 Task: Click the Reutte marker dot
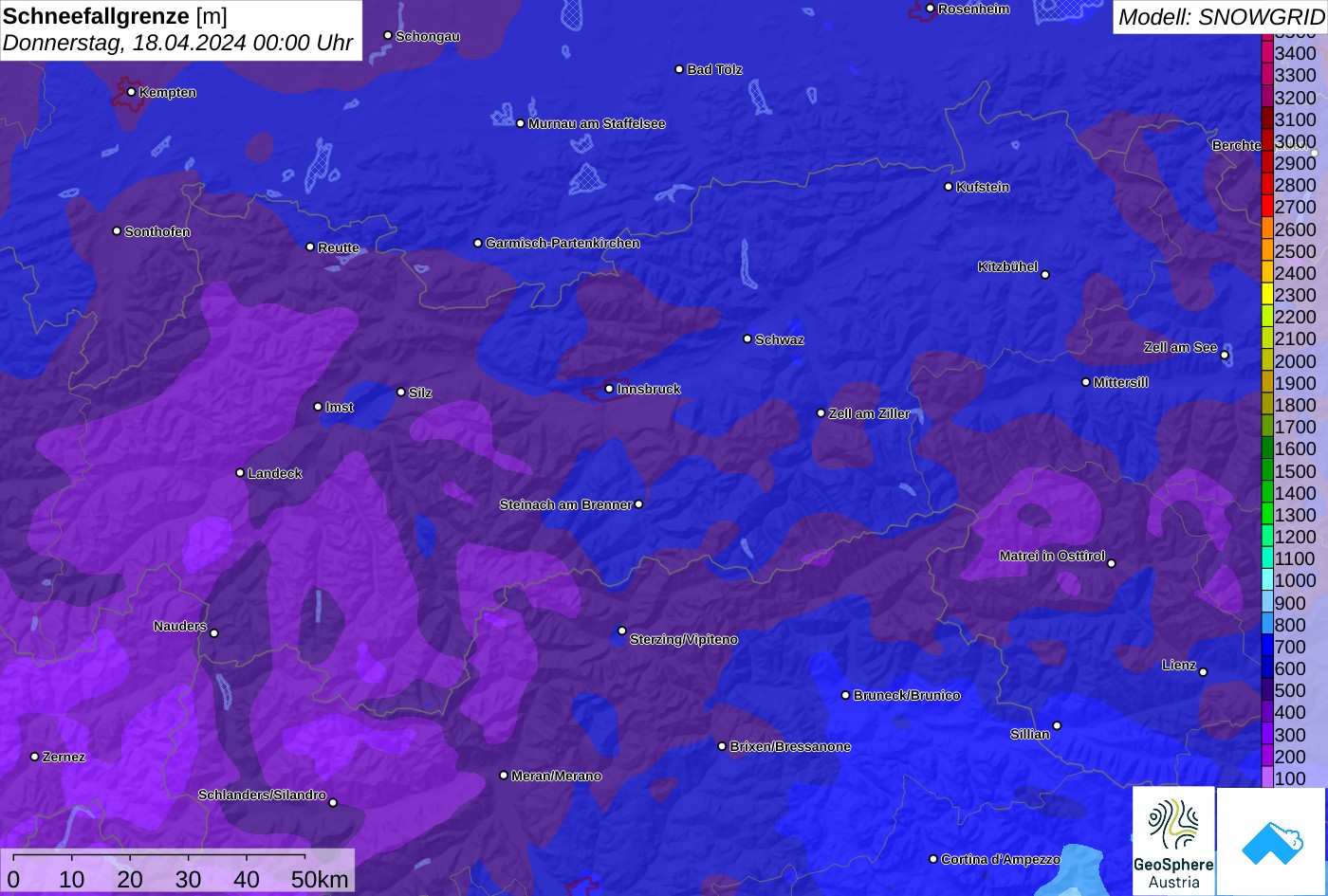point(310,247)
